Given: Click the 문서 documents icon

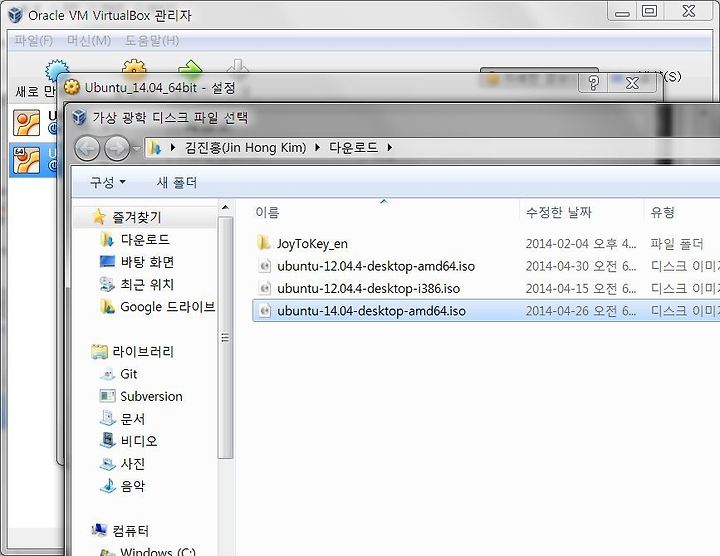Looking at the screenshot, I should click(107, 418).
